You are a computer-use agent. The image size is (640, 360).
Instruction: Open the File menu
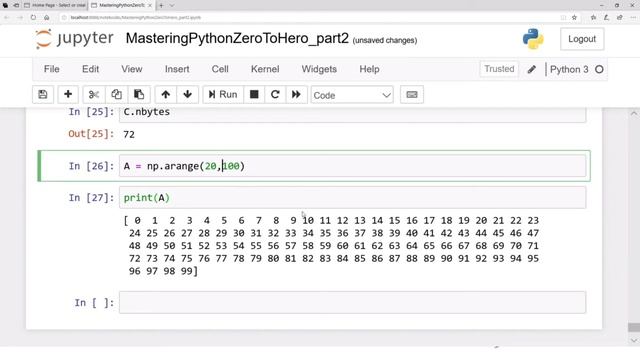(51, 69)
